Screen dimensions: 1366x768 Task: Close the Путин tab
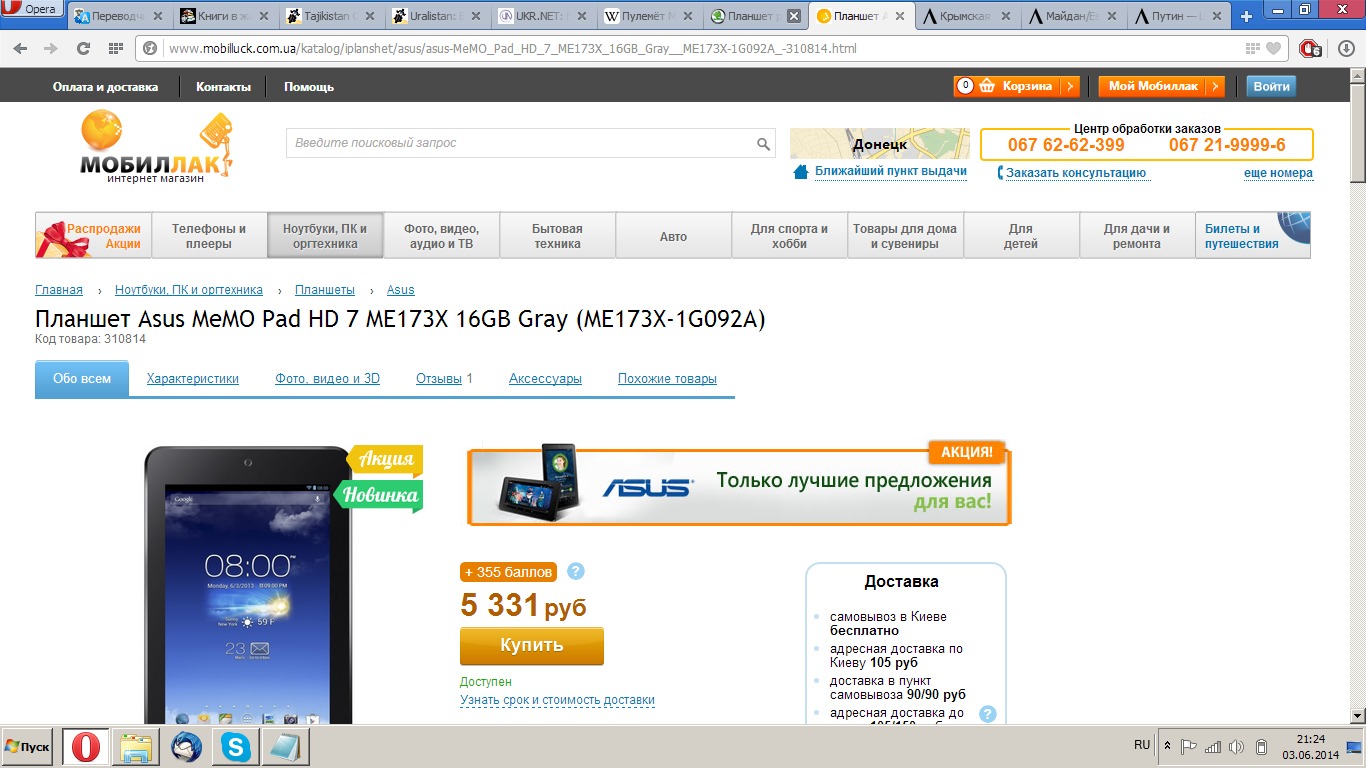1219,16
